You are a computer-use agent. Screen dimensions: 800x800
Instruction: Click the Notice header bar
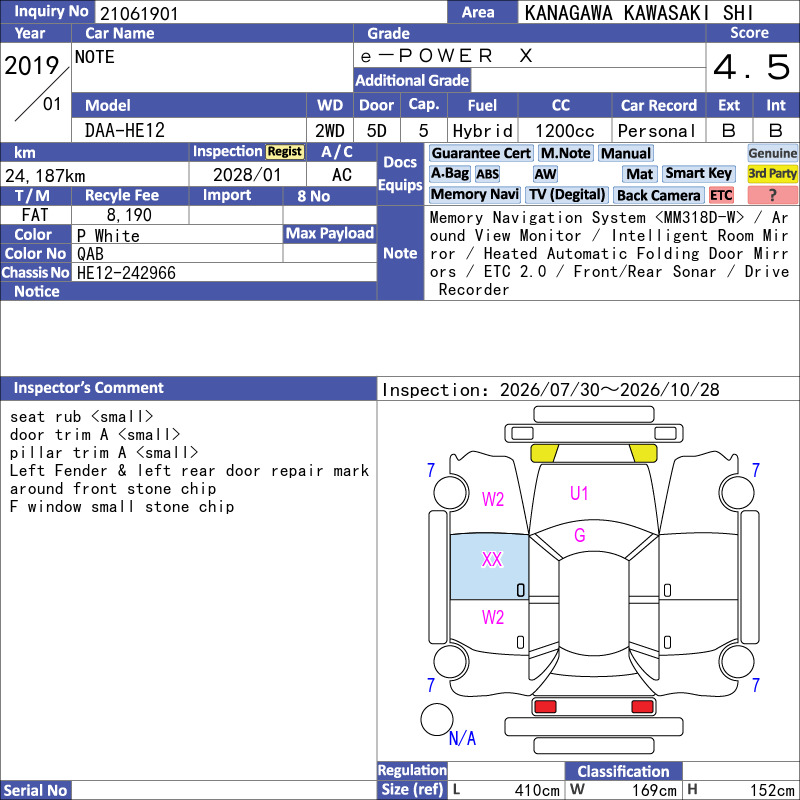188,291
